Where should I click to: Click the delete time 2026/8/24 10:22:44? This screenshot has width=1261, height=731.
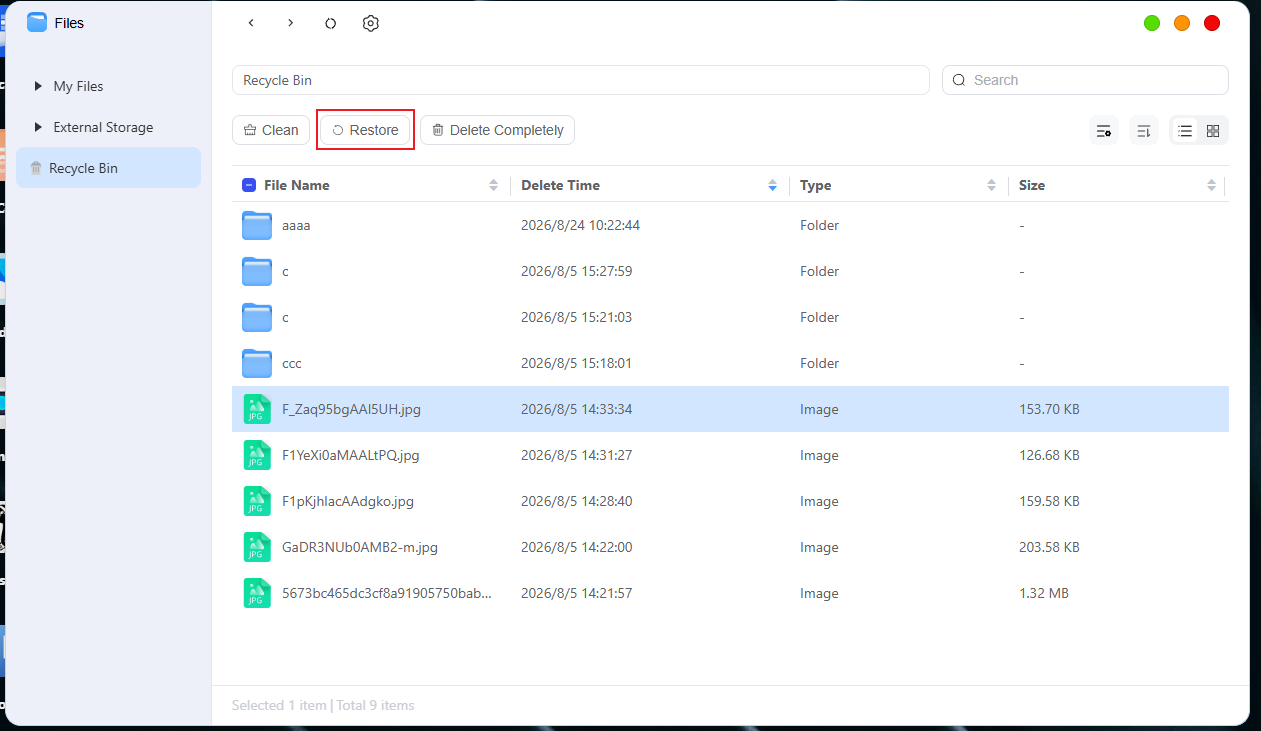580,226
